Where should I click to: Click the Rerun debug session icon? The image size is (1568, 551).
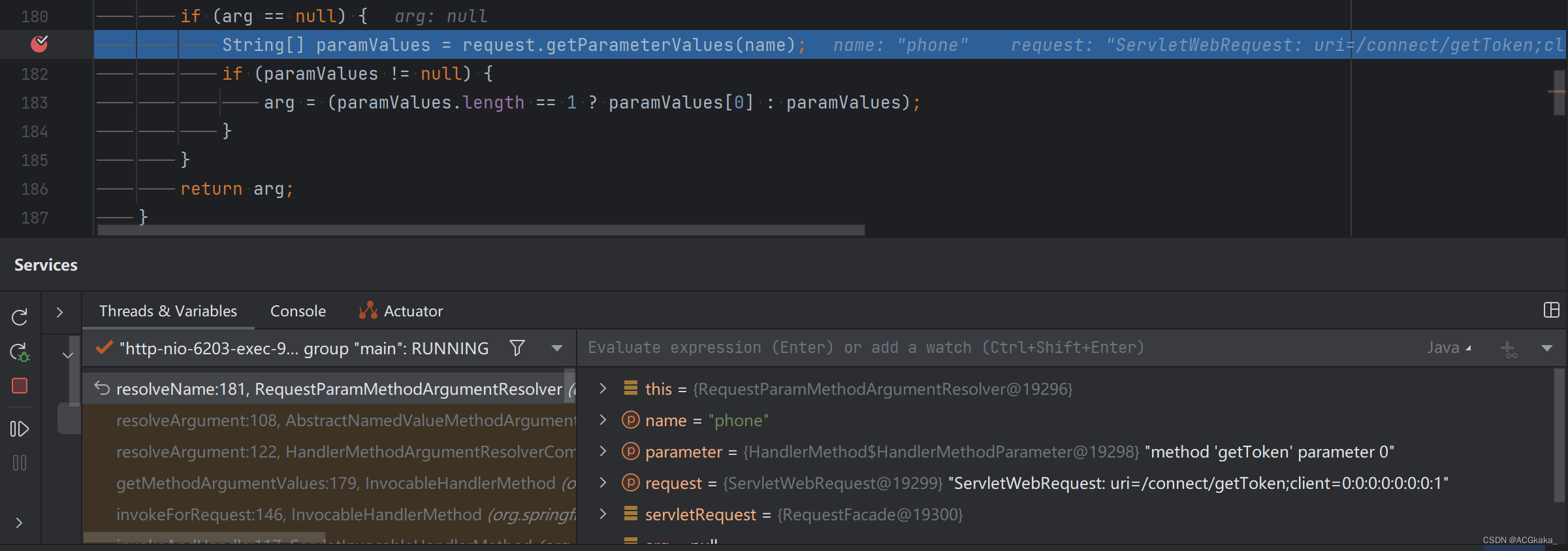coord(20,317)
